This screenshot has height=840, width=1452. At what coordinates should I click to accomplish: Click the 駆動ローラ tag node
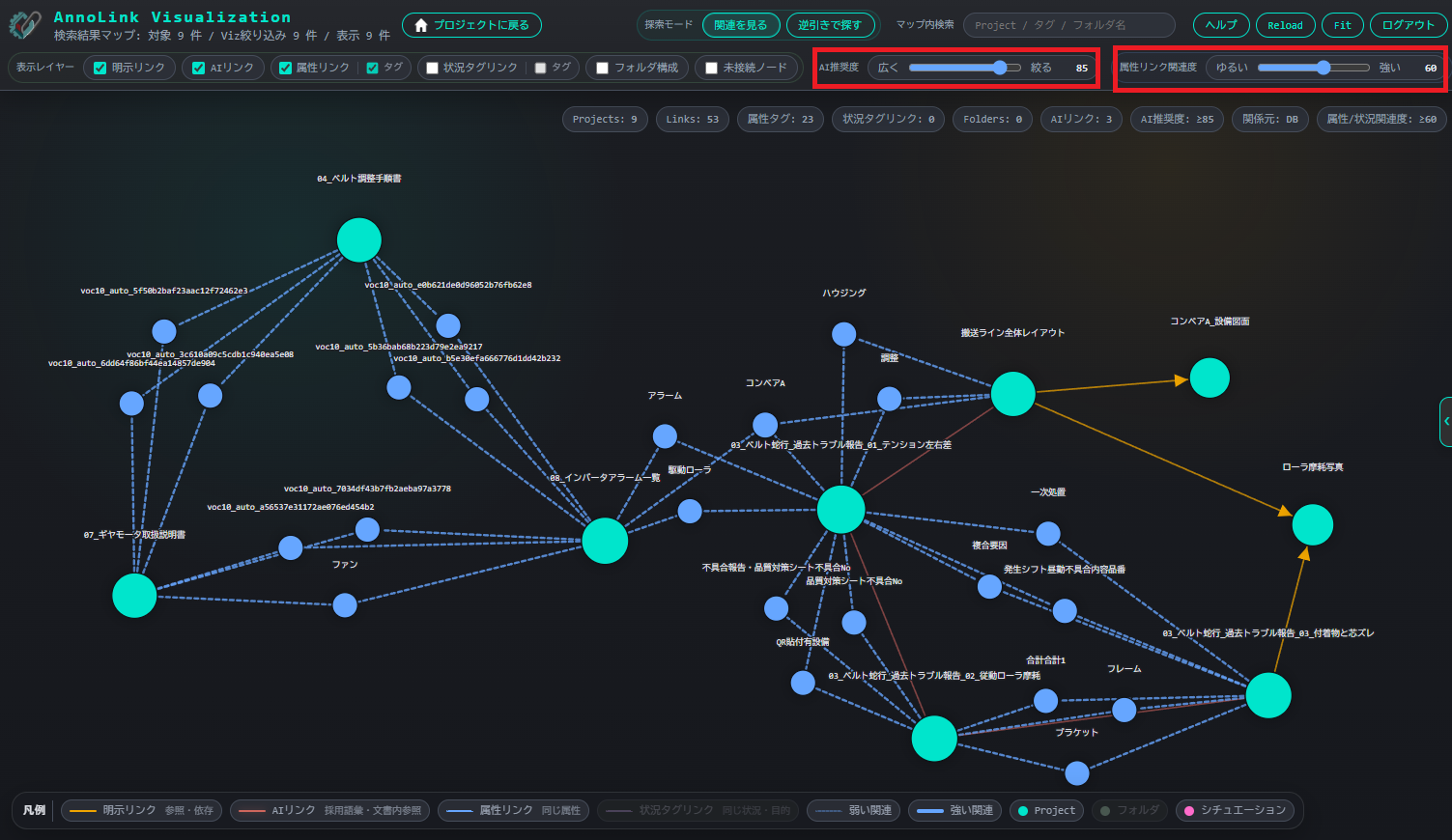[690, 511]
